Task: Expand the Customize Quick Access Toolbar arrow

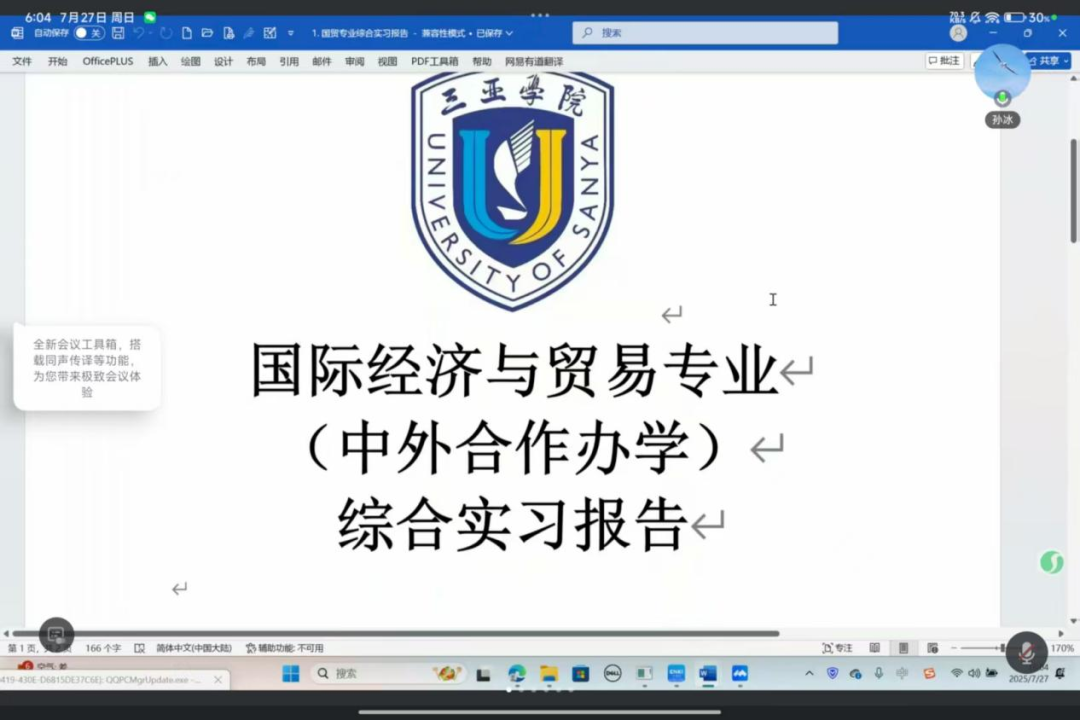Action: [291, 33]
